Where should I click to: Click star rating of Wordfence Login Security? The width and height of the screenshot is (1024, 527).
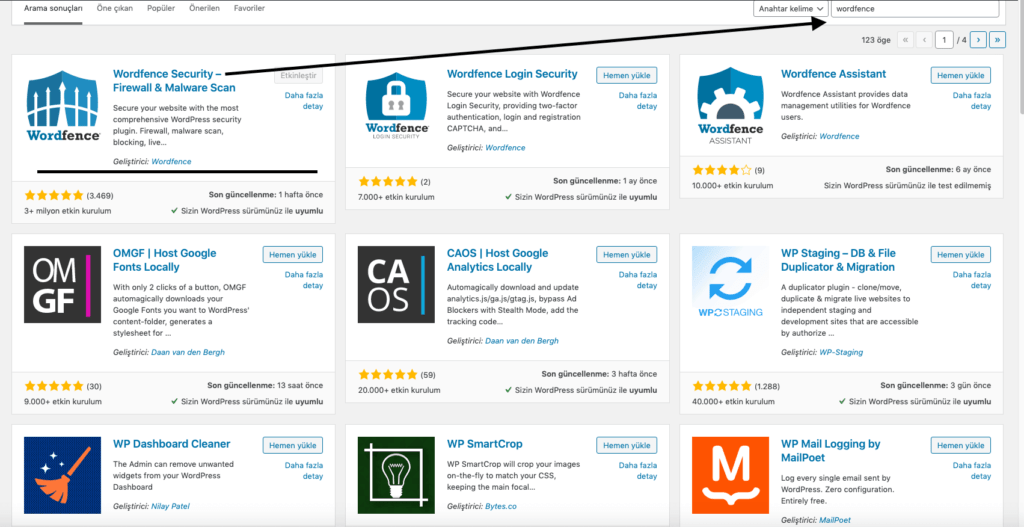coord(388,182)
